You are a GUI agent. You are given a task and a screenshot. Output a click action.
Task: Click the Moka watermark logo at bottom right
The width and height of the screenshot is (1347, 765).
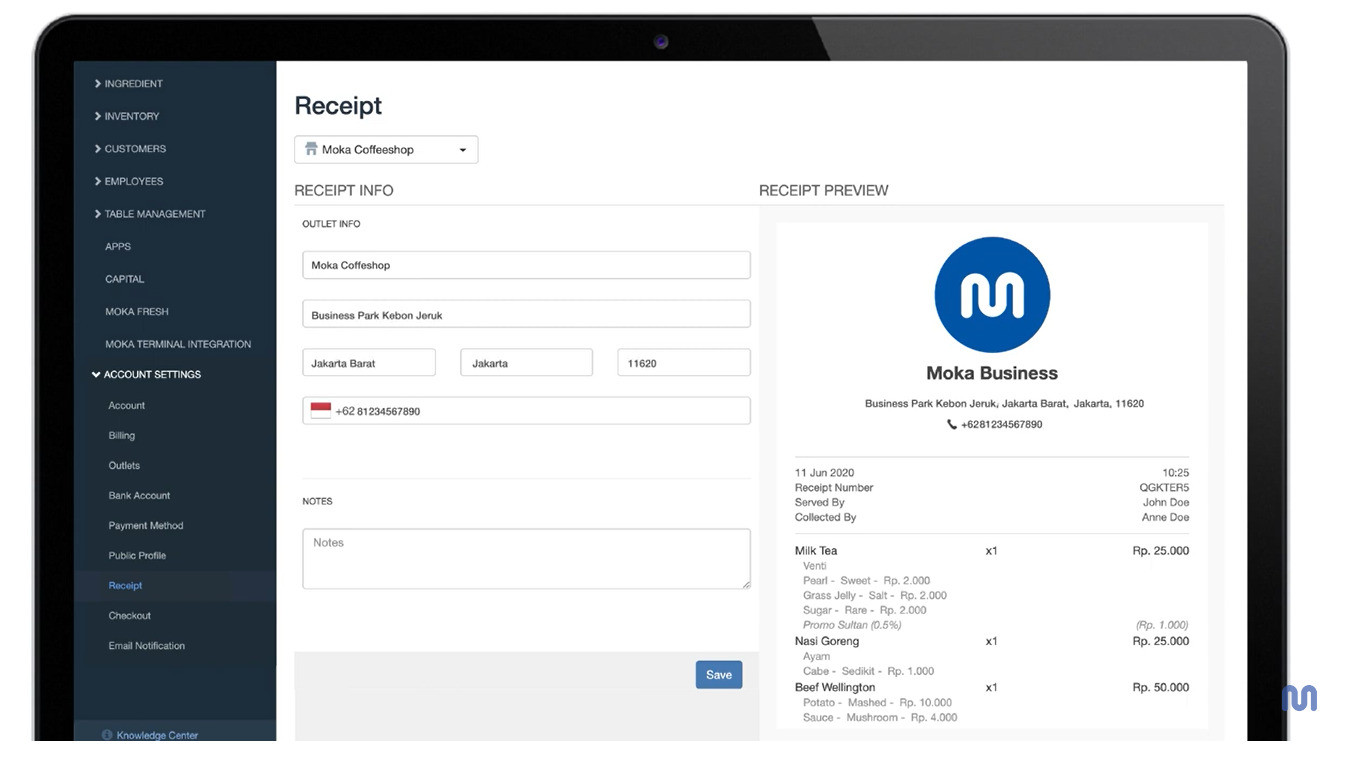[x=1299, y=698]
